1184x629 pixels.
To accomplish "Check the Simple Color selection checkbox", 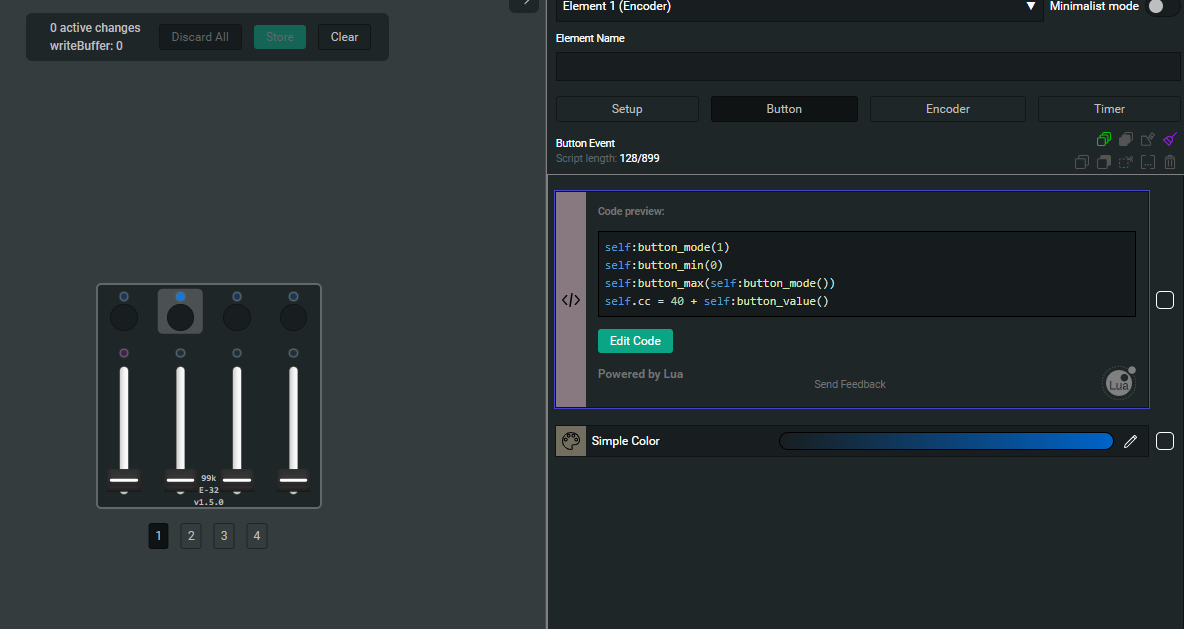I will pyautogui.click(x=1165, y=441).
